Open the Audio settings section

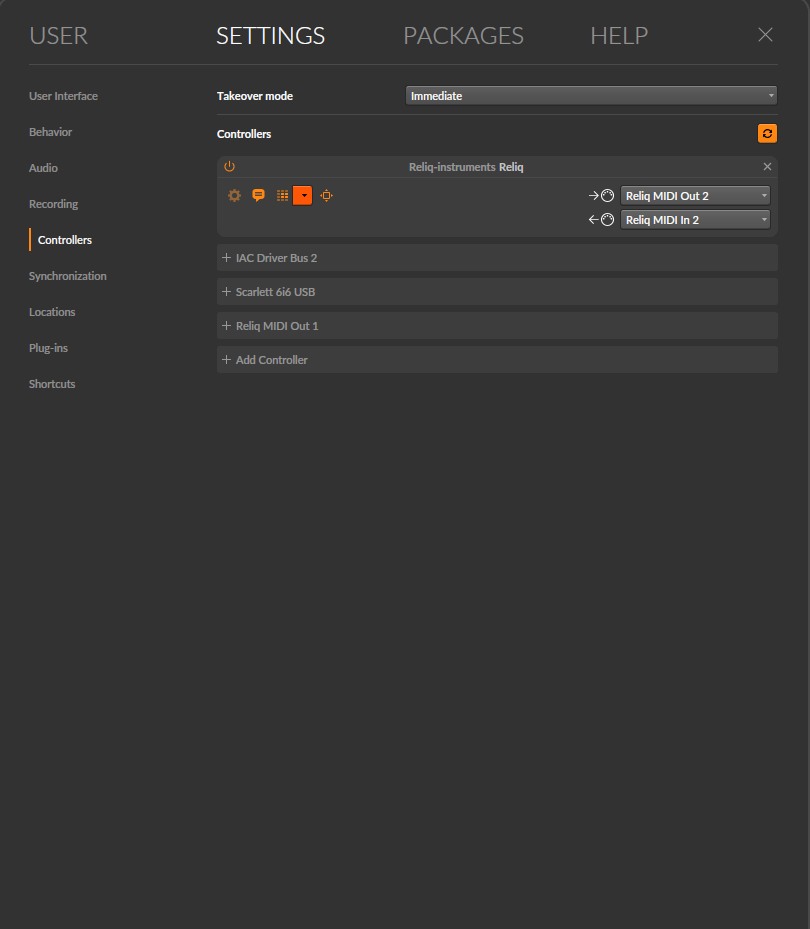43,167
